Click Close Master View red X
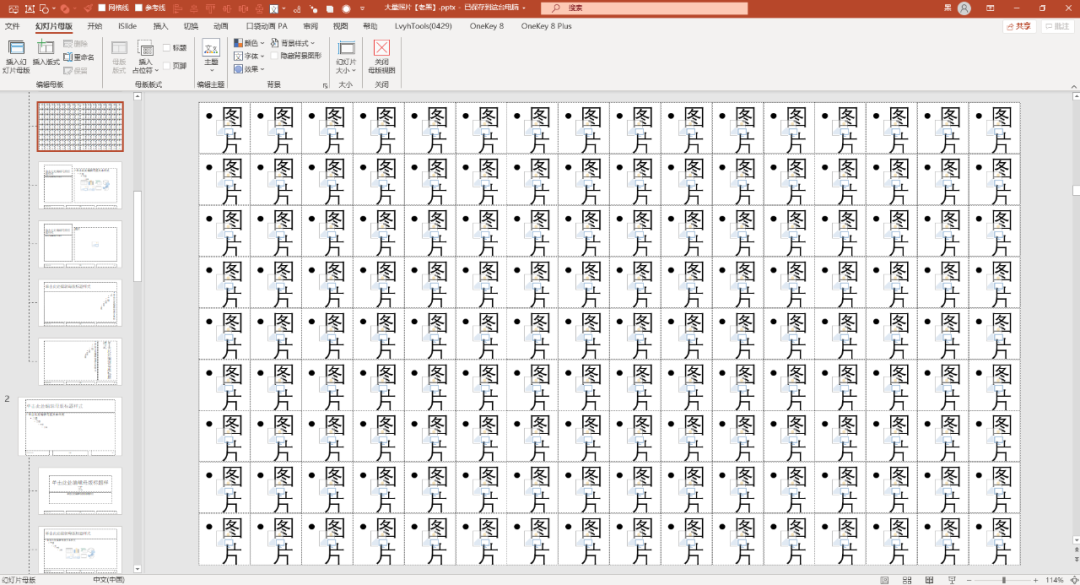This screenshot has width=1080, height=585. [x=382, y=48]
